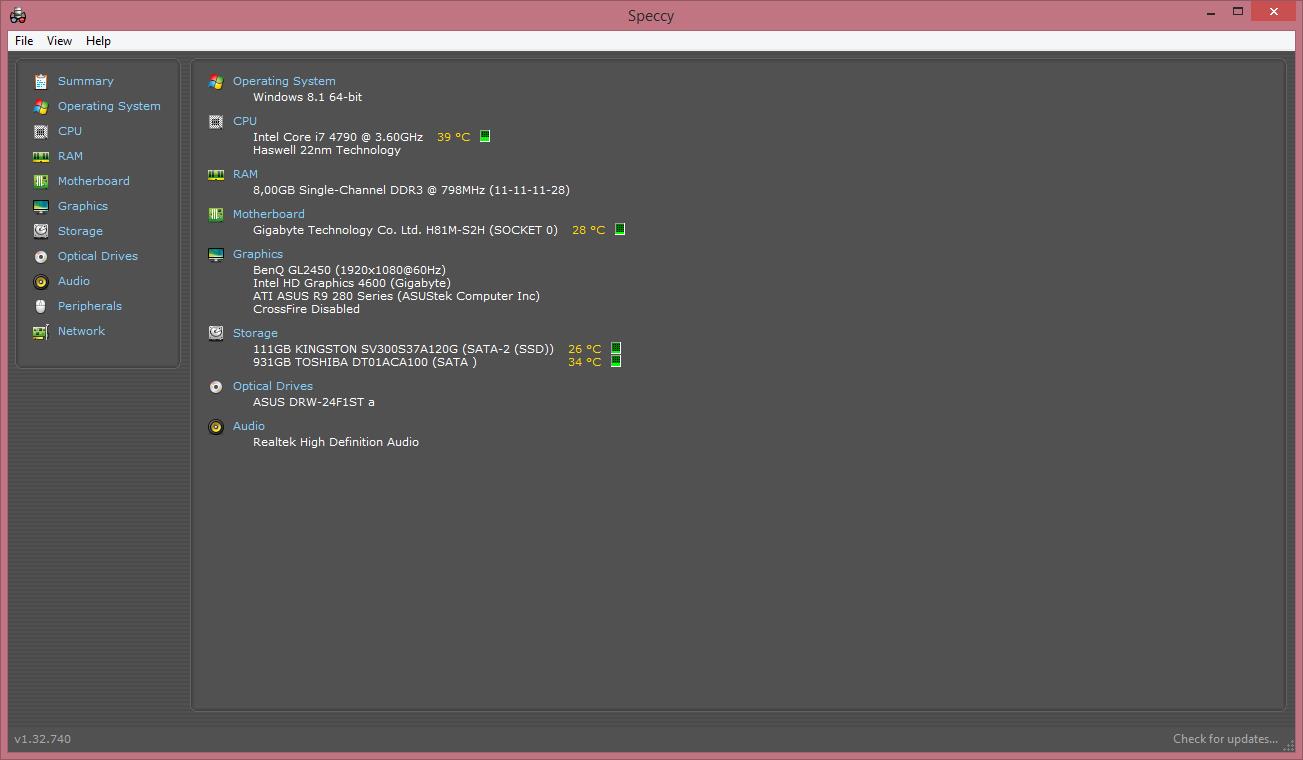Click the Graphics heading link in summary
Screen dimensions: 1303x760
click(258, 254)
